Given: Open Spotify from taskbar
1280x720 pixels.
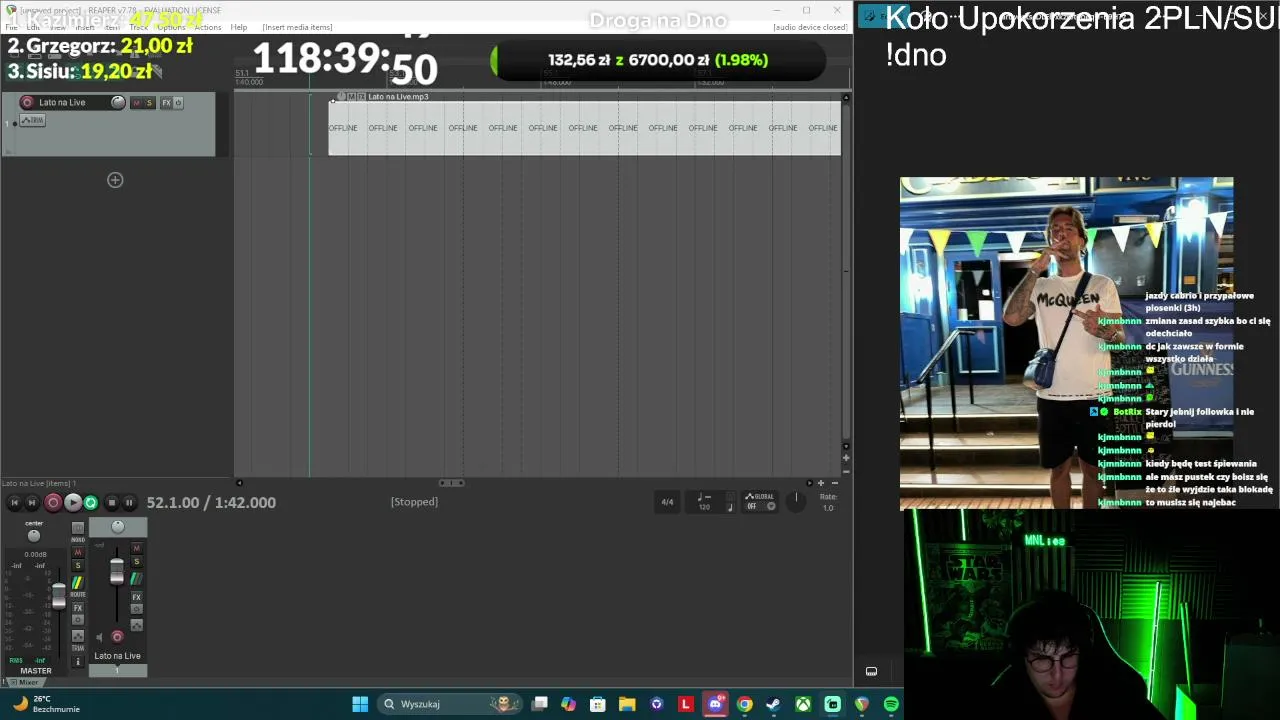Looking at the screenshot, I should (891, 704).
